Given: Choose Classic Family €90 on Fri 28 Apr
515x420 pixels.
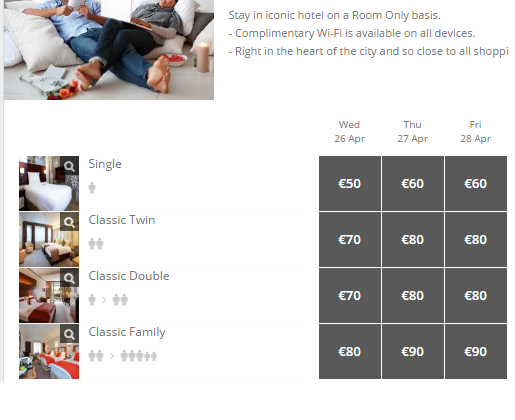Looking at the screenshot, I should pos(476,351).
